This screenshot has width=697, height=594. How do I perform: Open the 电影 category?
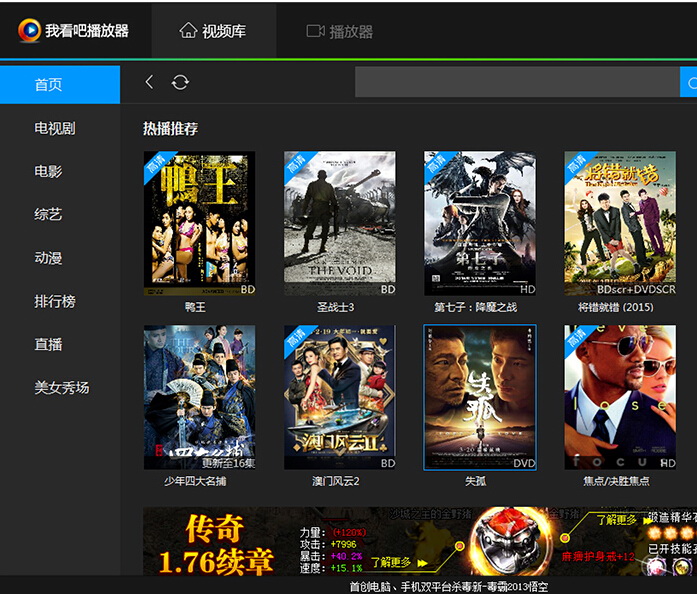click(48, 171)
